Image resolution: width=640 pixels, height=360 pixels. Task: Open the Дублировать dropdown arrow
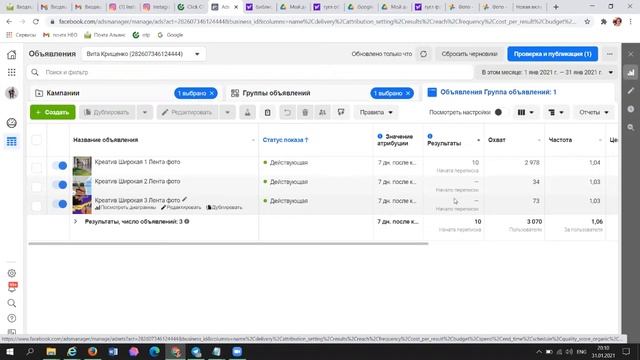tap(145, 112)
